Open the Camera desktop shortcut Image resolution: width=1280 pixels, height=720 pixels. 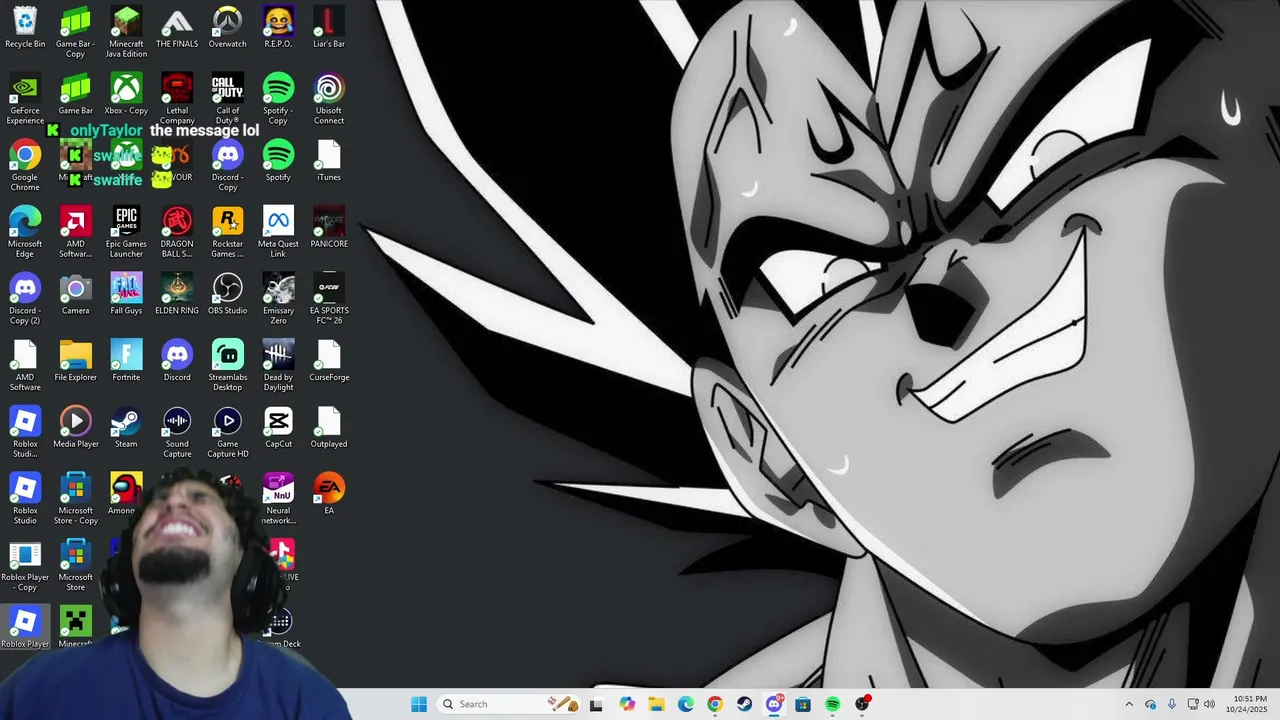tap(76, 294)
